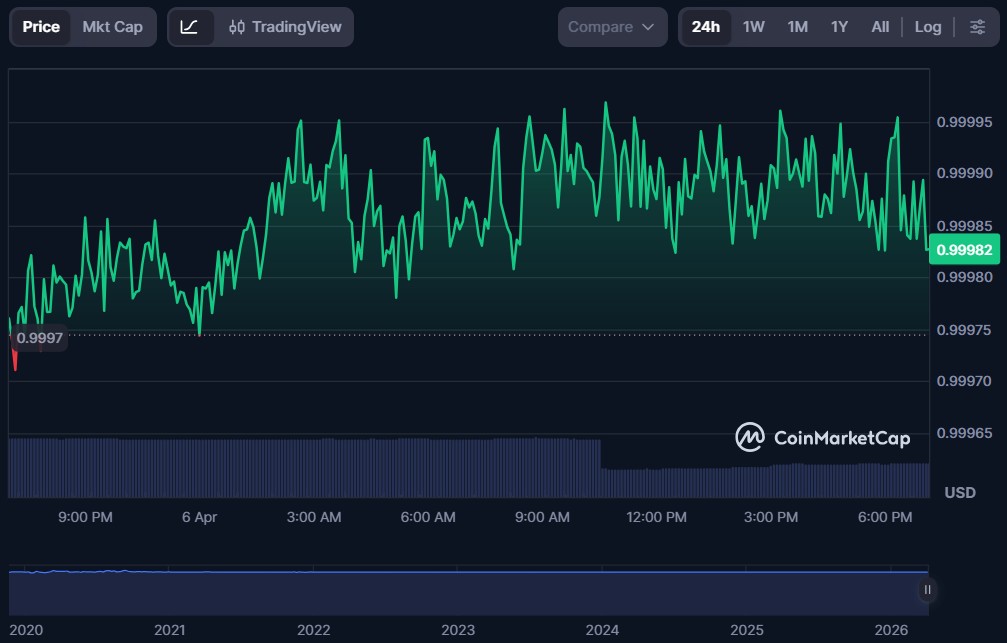View the All time range

[879, 27]
